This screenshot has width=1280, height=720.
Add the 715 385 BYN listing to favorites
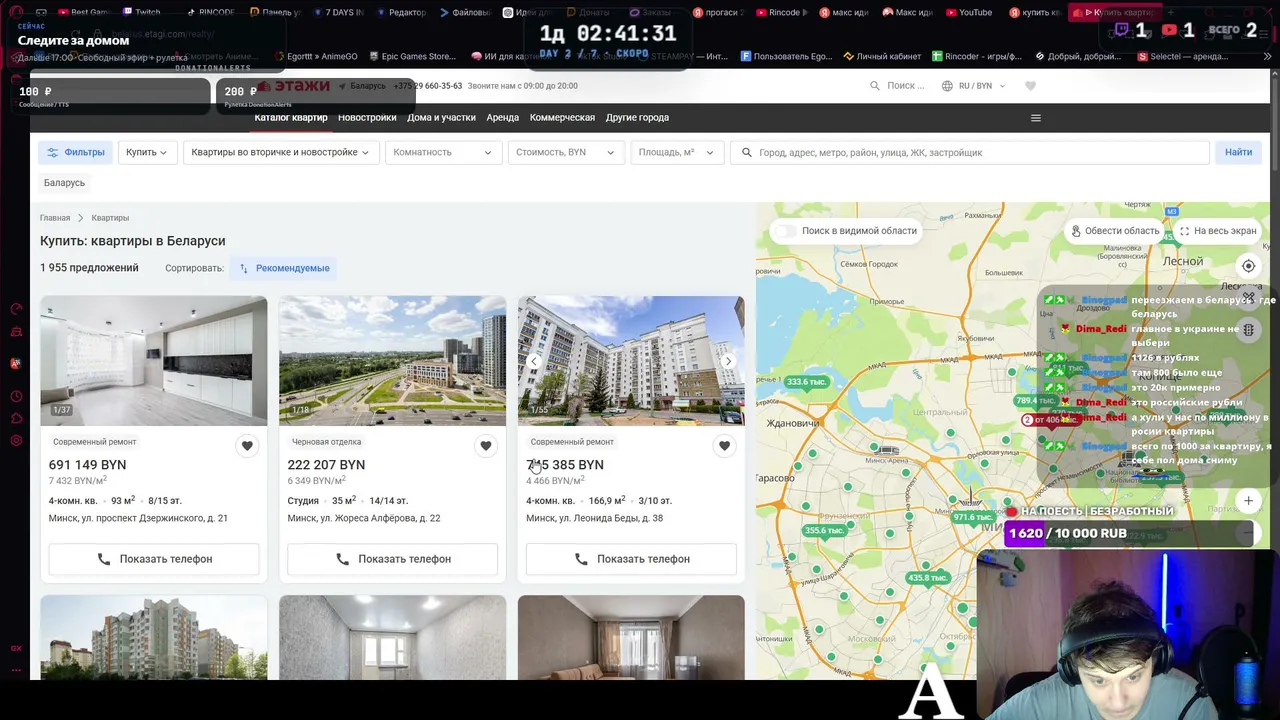coord(724,446)
